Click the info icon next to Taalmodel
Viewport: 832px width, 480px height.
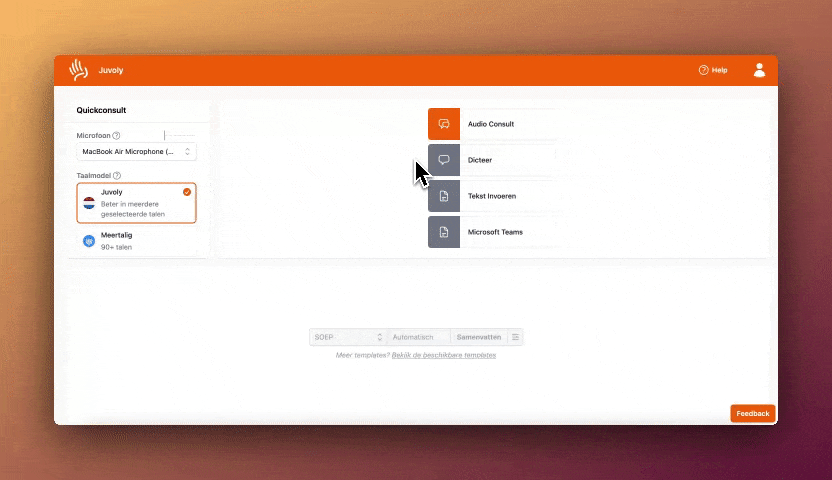pyautogui.click(x=118, y=176)
